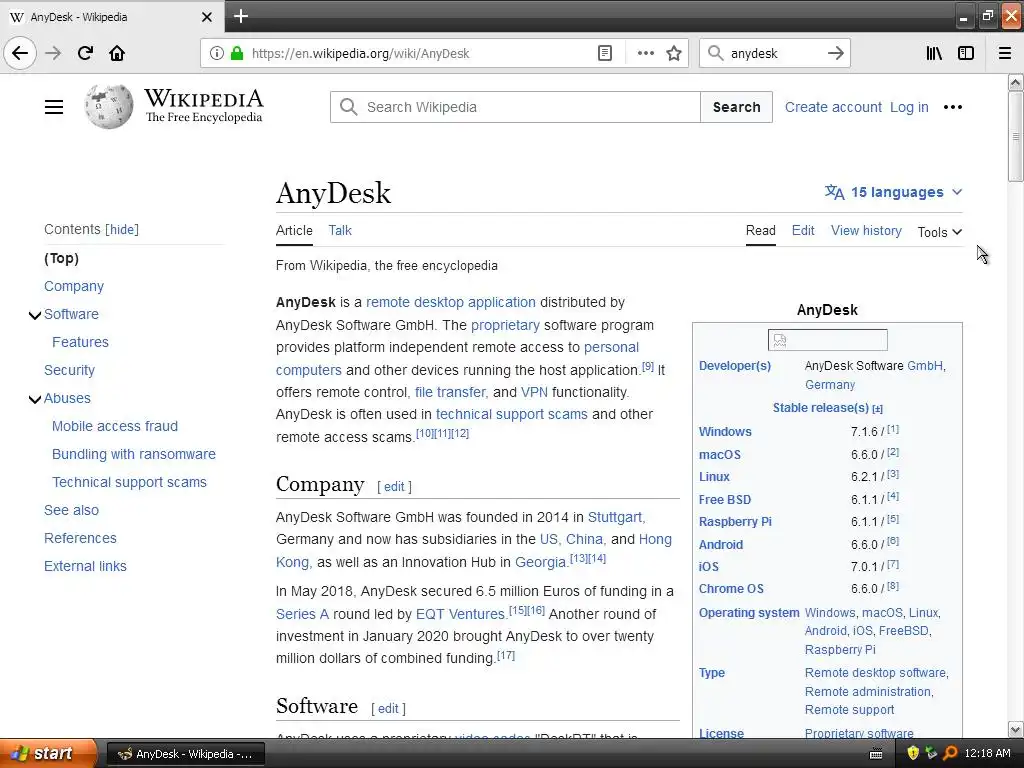Jump to Features in contents
Image resolution: width=1024 pixels, height=768 pixels.
click(80, 342)
